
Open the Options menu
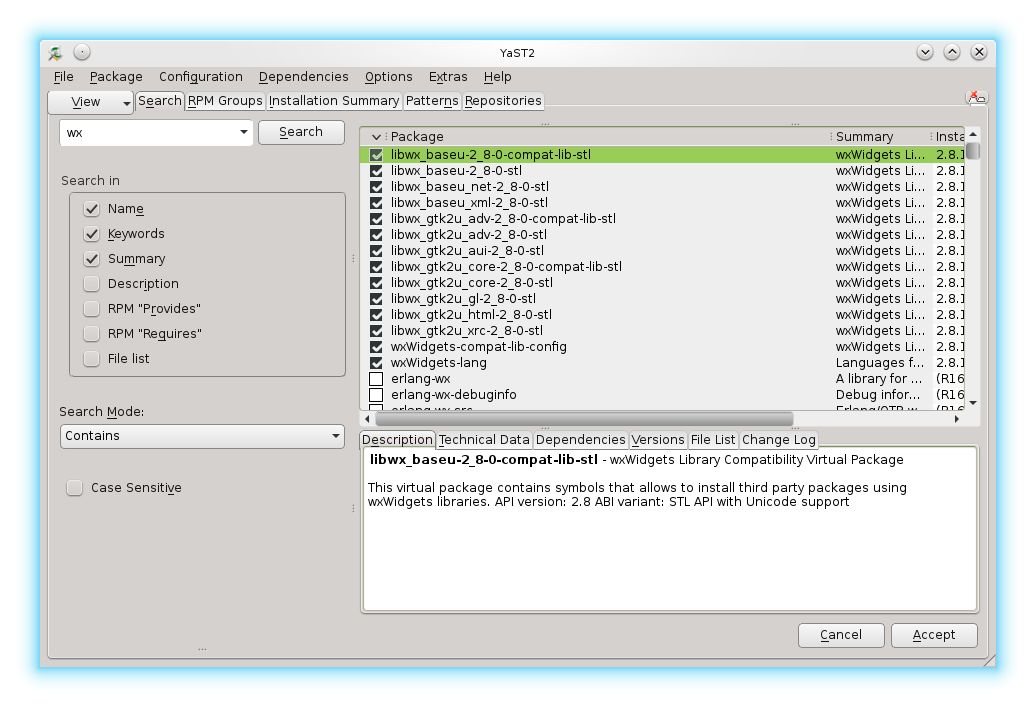click(388, 77)
